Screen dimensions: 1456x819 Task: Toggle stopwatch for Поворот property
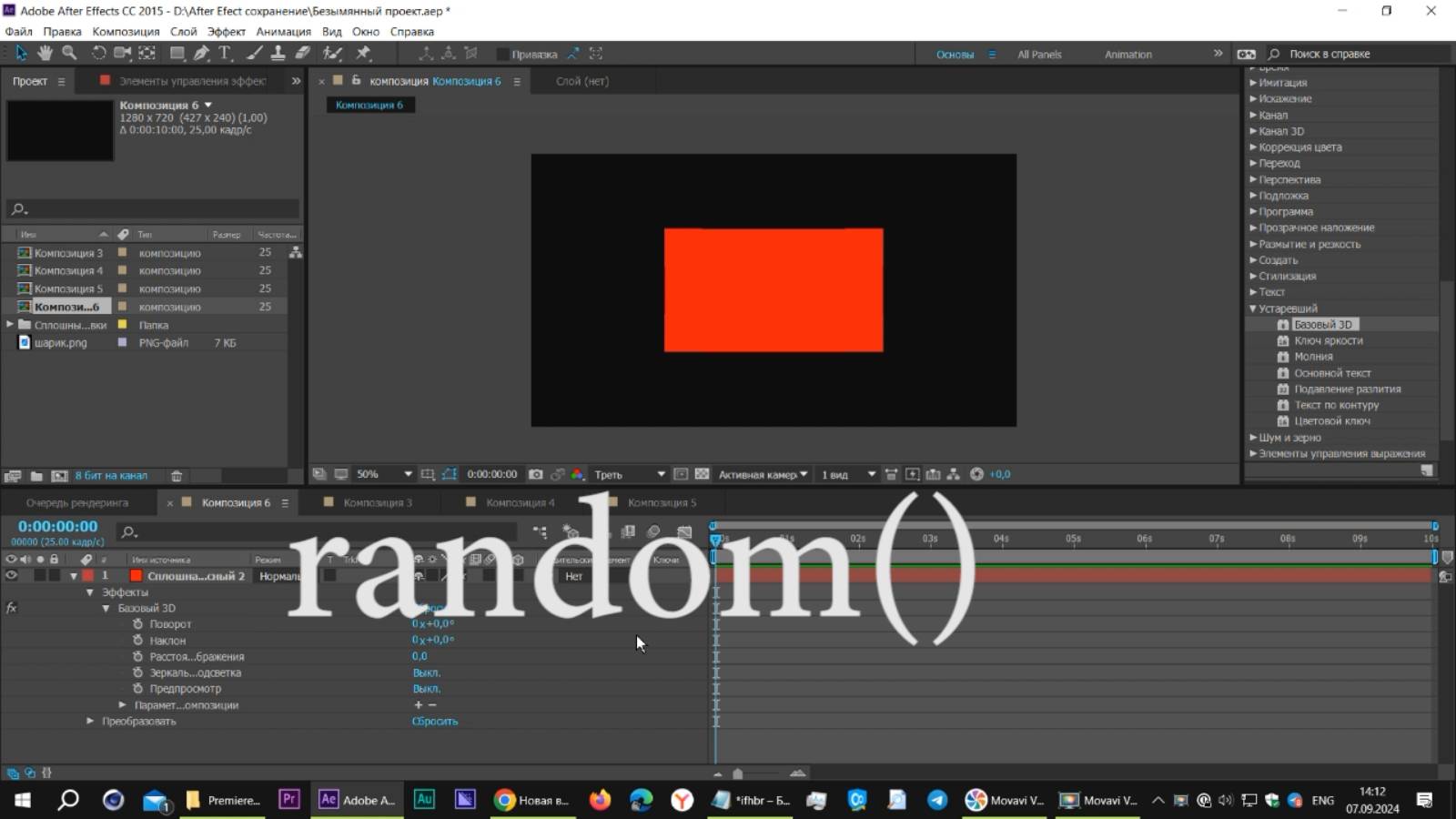[137, 624]
